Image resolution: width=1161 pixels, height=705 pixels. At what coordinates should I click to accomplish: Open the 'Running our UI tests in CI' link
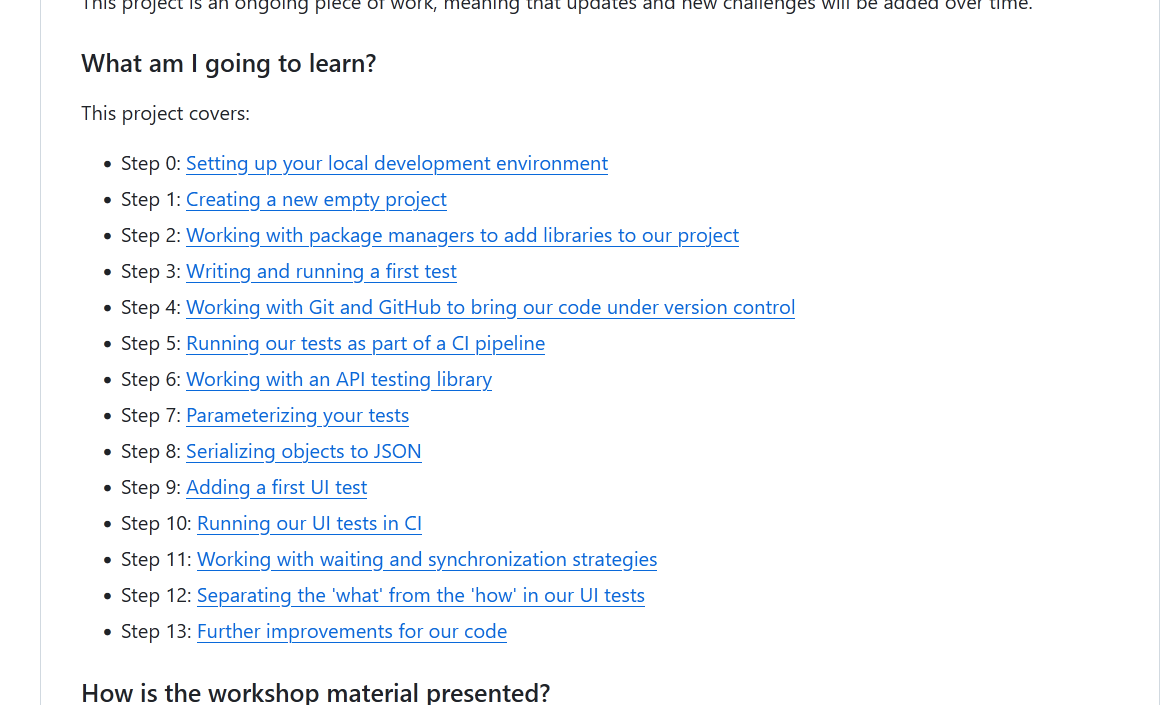[309, 523]
